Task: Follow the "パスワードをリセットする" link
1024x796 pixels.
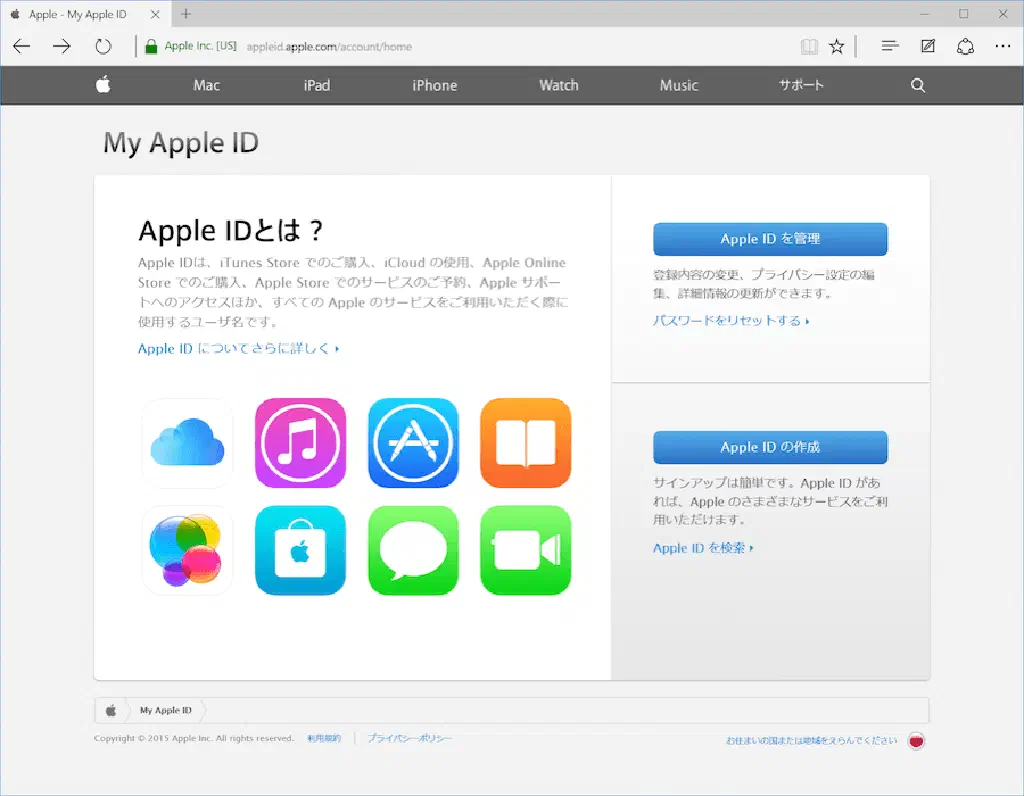Action: 730,321
